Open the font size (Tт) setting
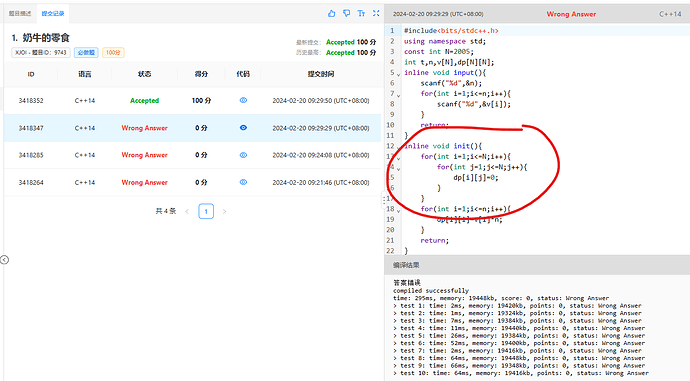This screenshot has height=381, width=690. (361, 14)
